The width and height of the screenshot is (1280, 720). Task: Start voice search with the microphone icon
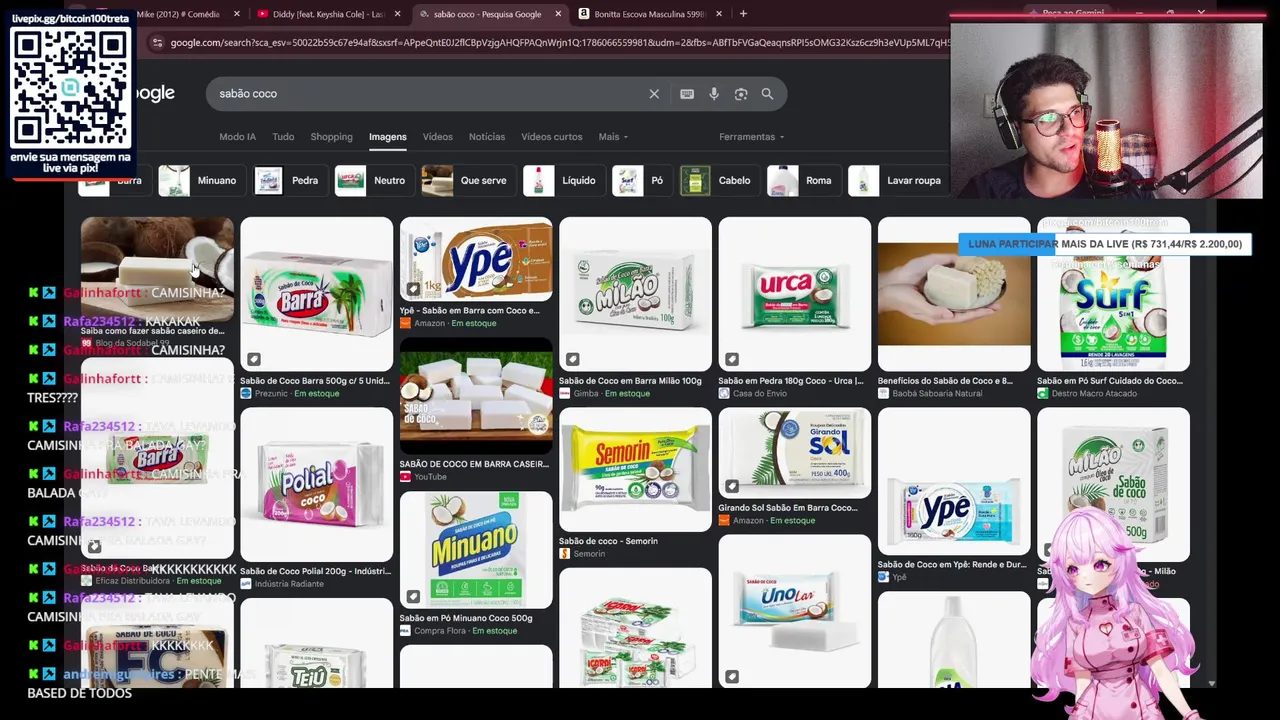[714, 94]
